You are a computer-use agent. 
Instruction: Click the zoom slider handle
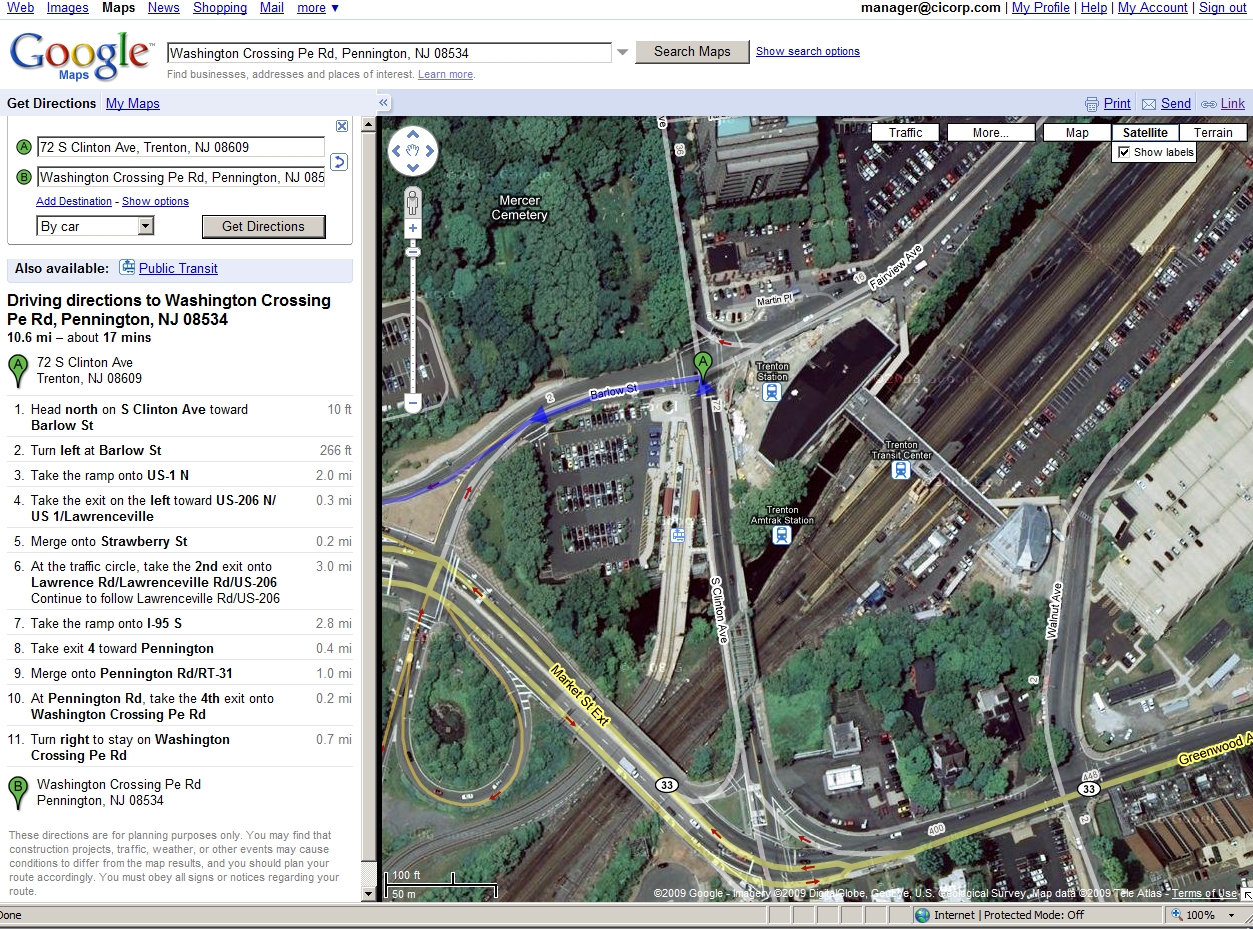[412, 252]
